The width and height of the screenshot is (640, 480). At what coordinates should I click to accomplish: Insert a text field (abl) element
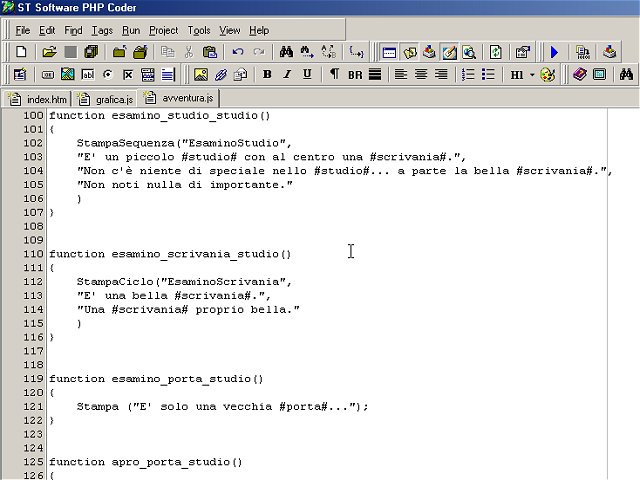click(88, 74)
